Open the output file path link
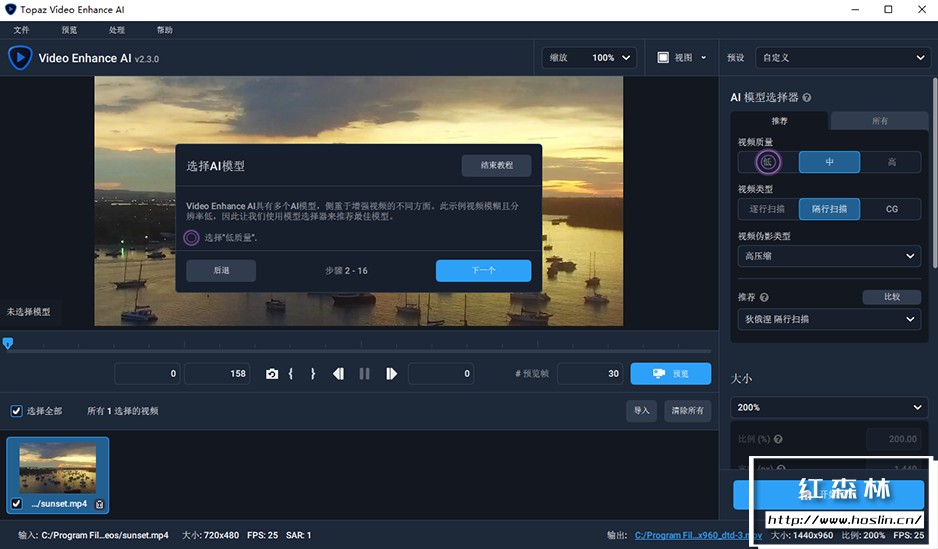Image resolution: width=938 pixels, height=549 pixels. [698, 535]
